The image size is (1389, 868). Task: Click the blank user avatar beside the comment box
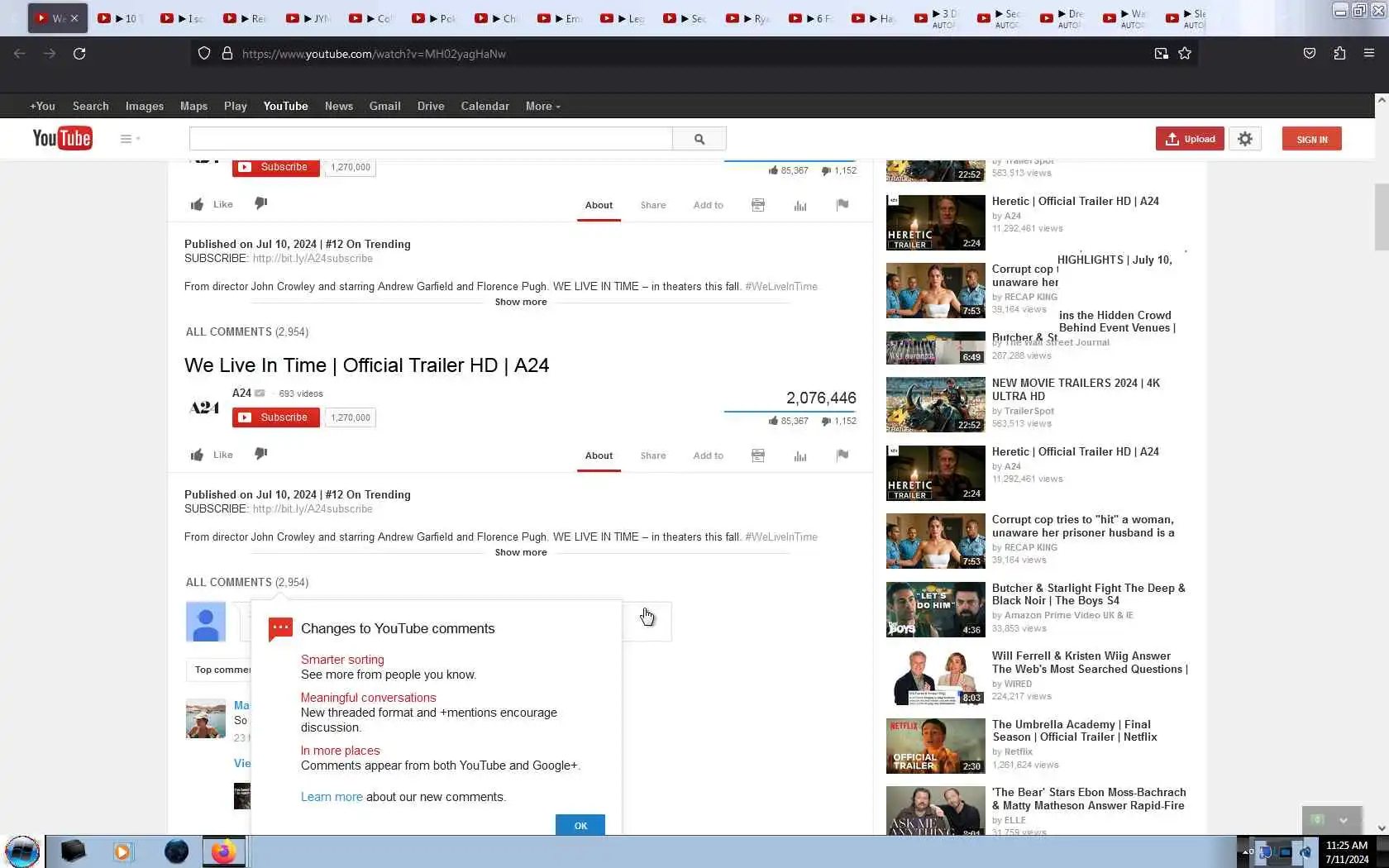coord(206,622)
